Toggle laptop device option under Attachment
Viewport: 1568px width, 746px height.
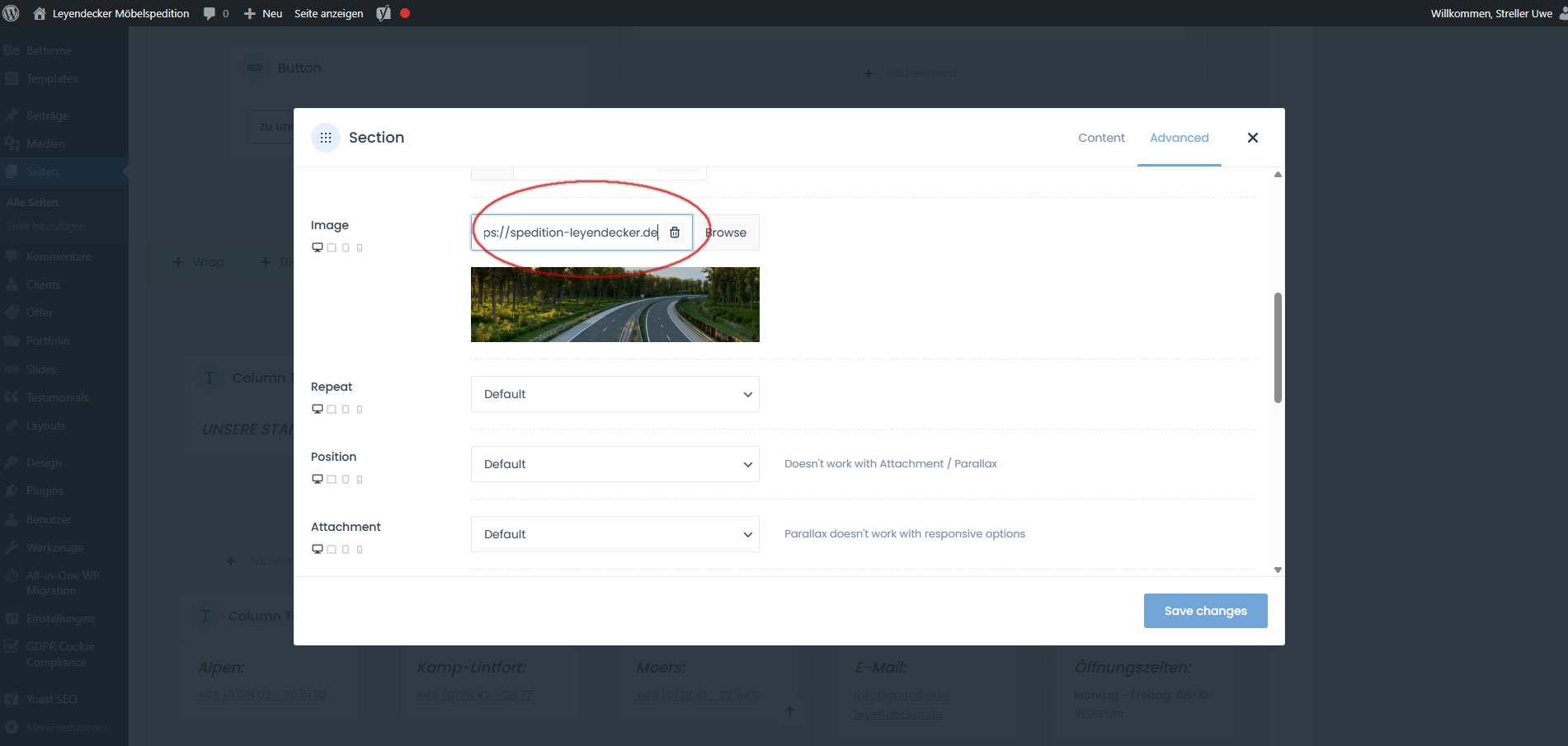tap(332, 550)
